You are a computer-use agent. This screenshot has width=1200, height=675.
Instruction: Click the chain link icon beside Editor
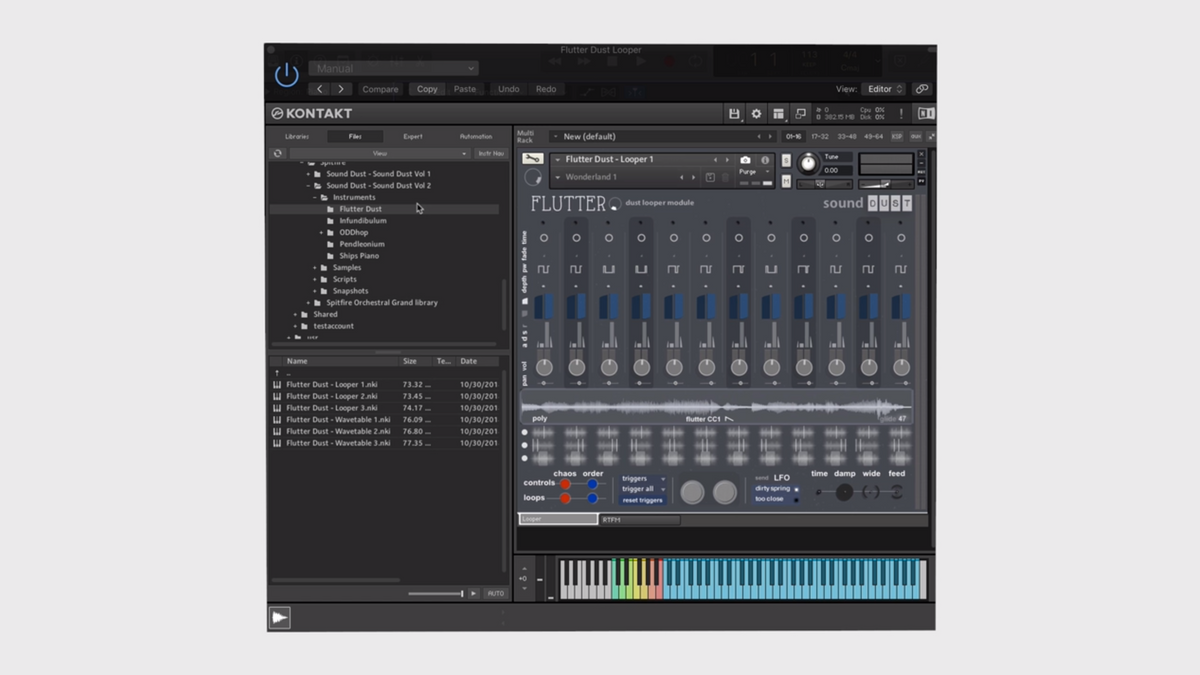[922, 89]
